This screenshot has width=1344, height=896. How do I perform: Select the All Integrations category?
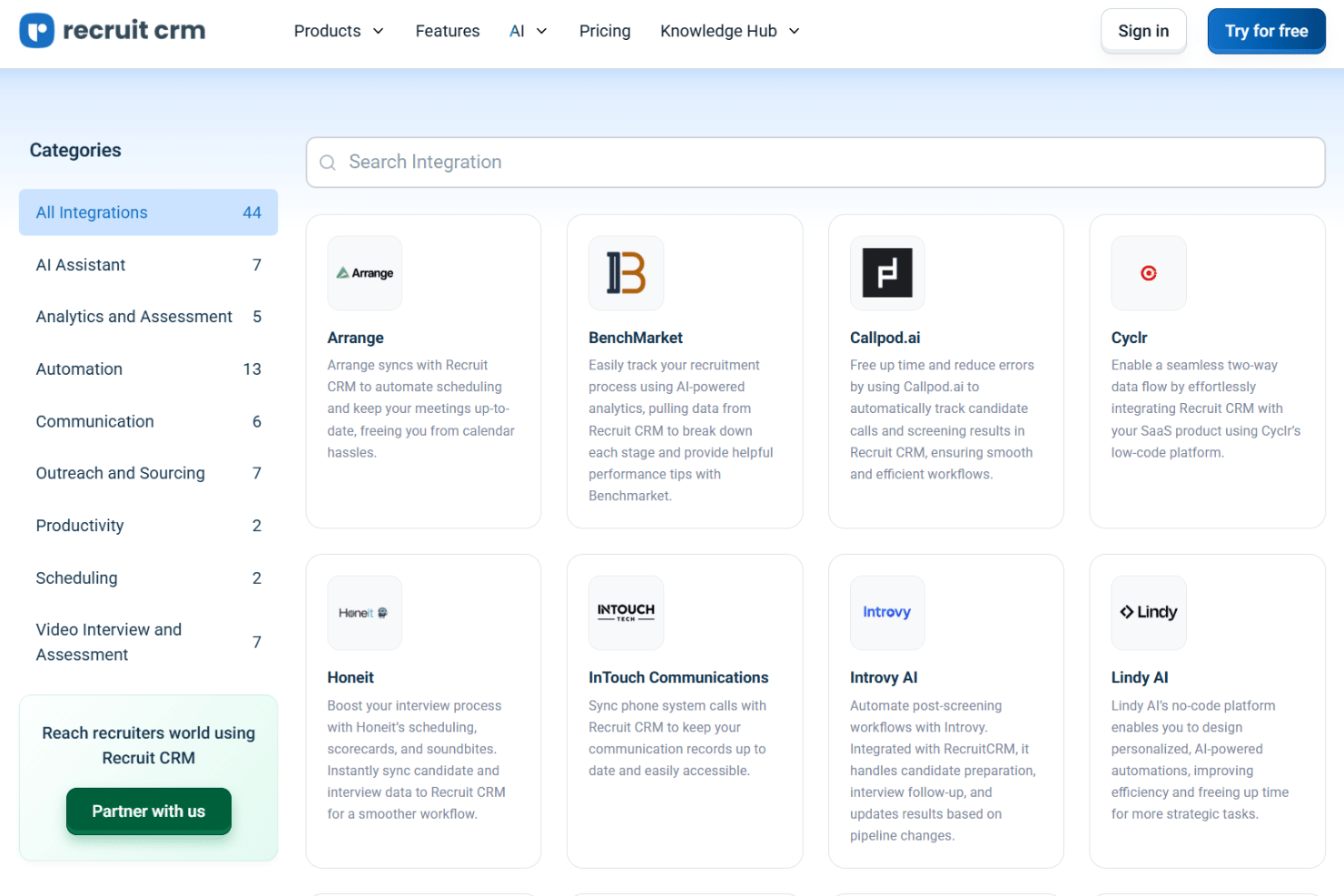(149, 212)
